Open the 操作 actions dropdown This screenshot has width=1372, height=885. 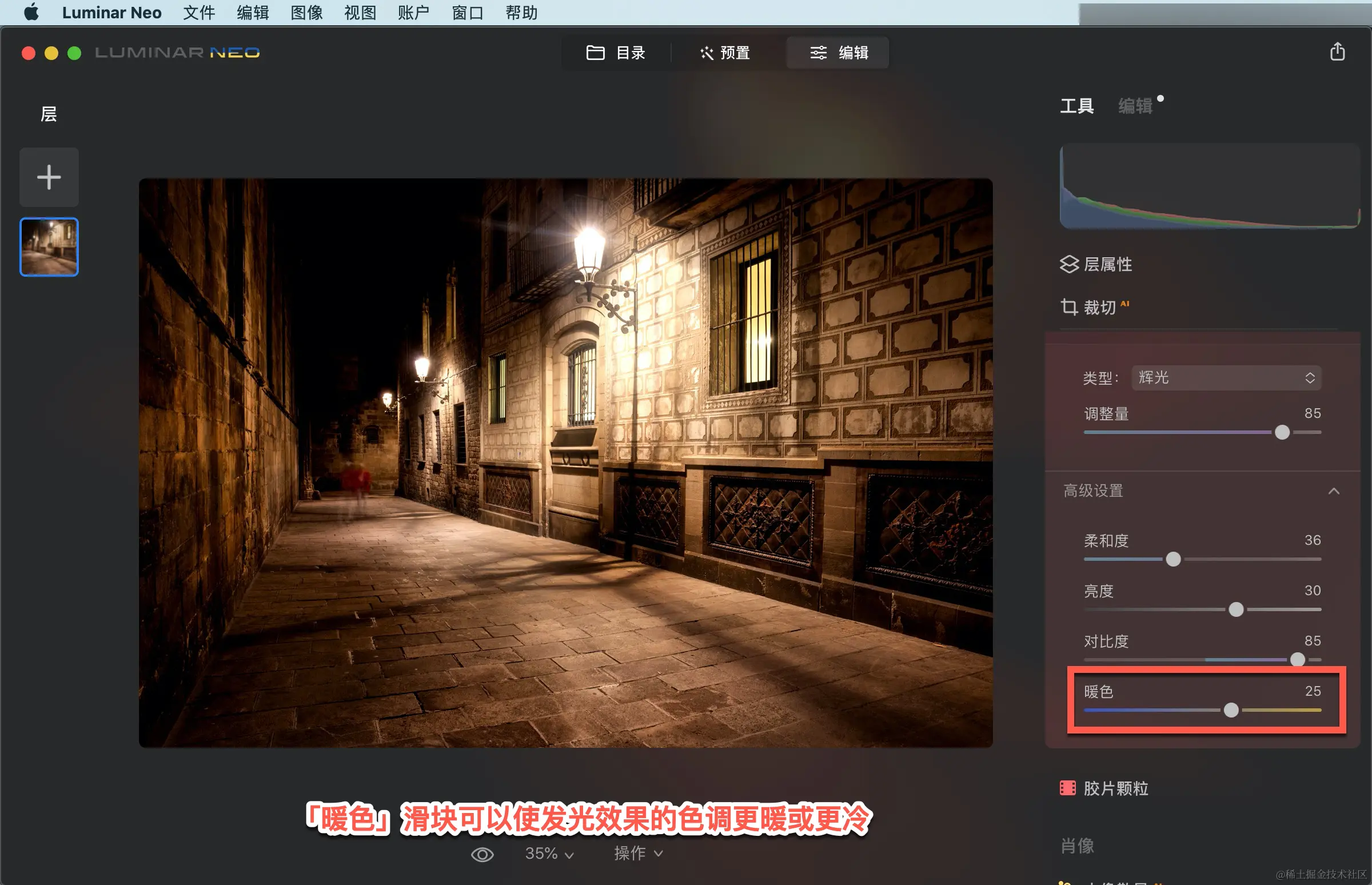(638, 854)
